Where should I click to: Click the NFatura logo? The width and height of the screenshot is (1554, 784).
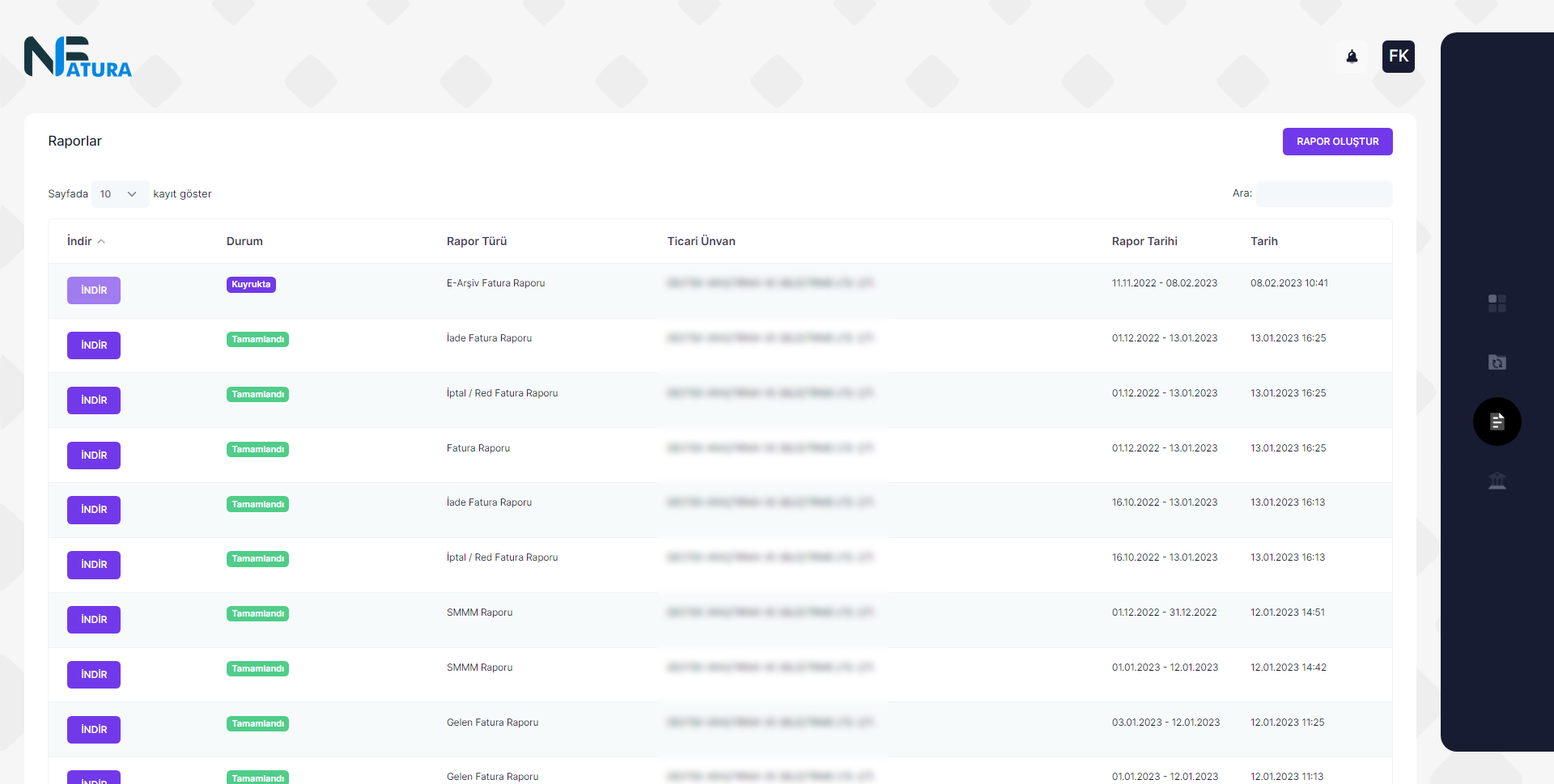click(x=78, y=57)
